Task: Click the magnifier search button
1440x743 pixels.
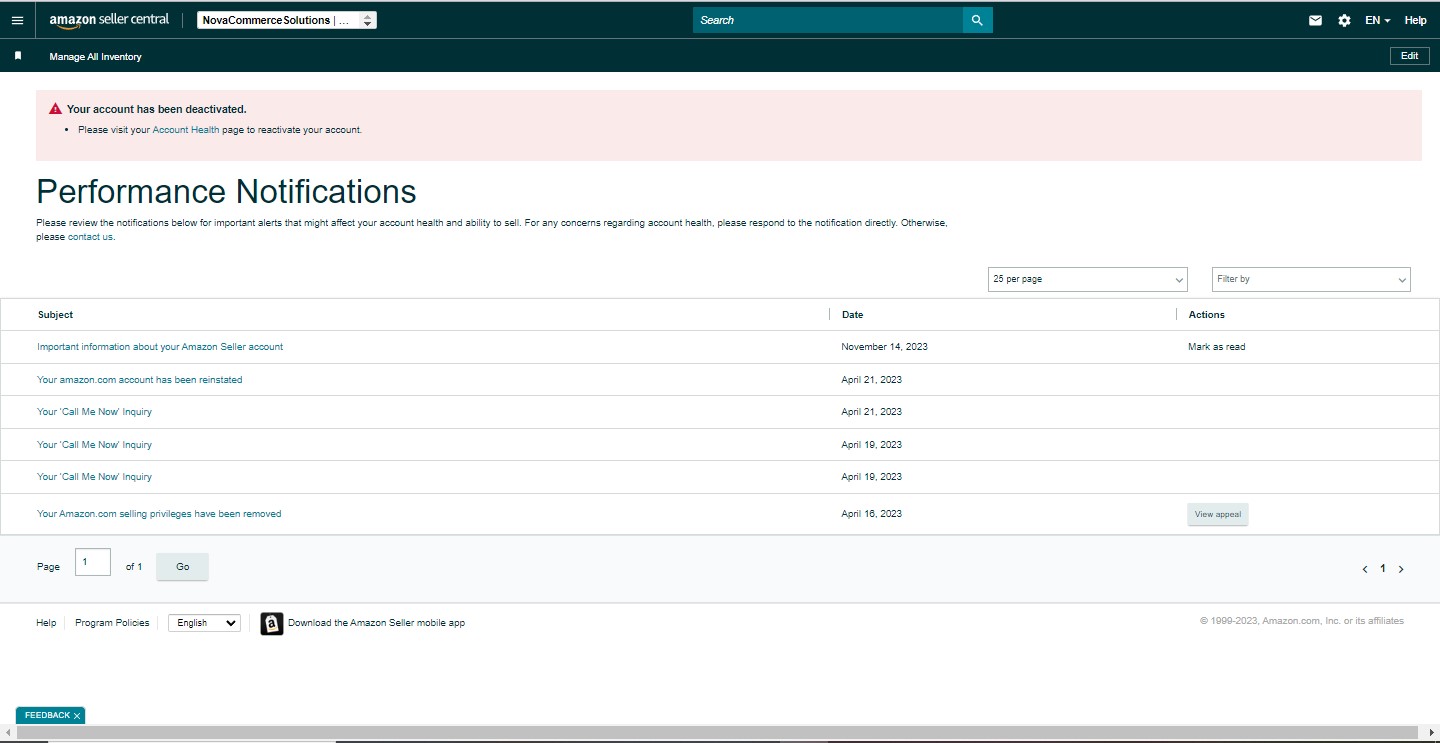Action: point(977,20)
